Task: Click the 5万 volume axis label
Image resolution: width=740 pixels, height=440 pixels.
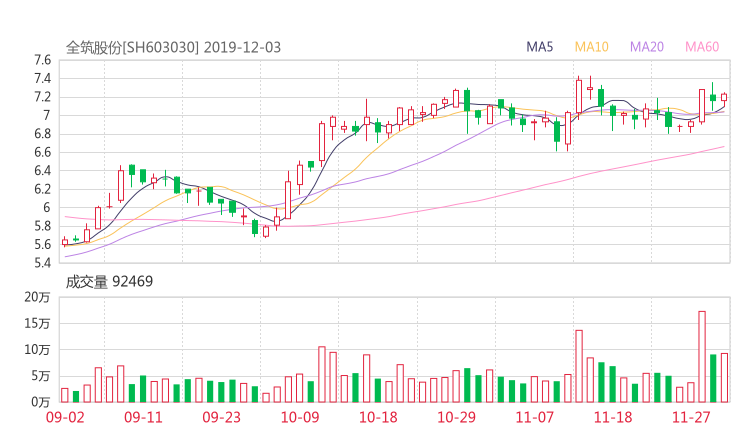Action: tap(41, 376)
